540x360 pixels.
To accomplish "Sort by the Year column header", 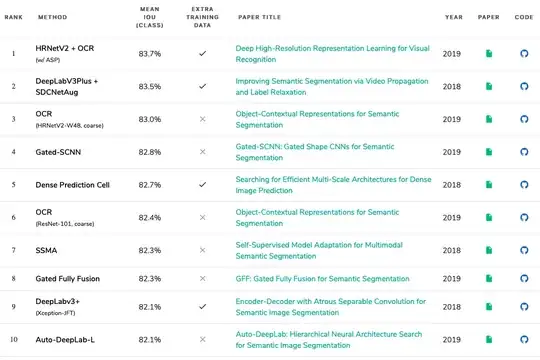I will [x=454, y=17].
